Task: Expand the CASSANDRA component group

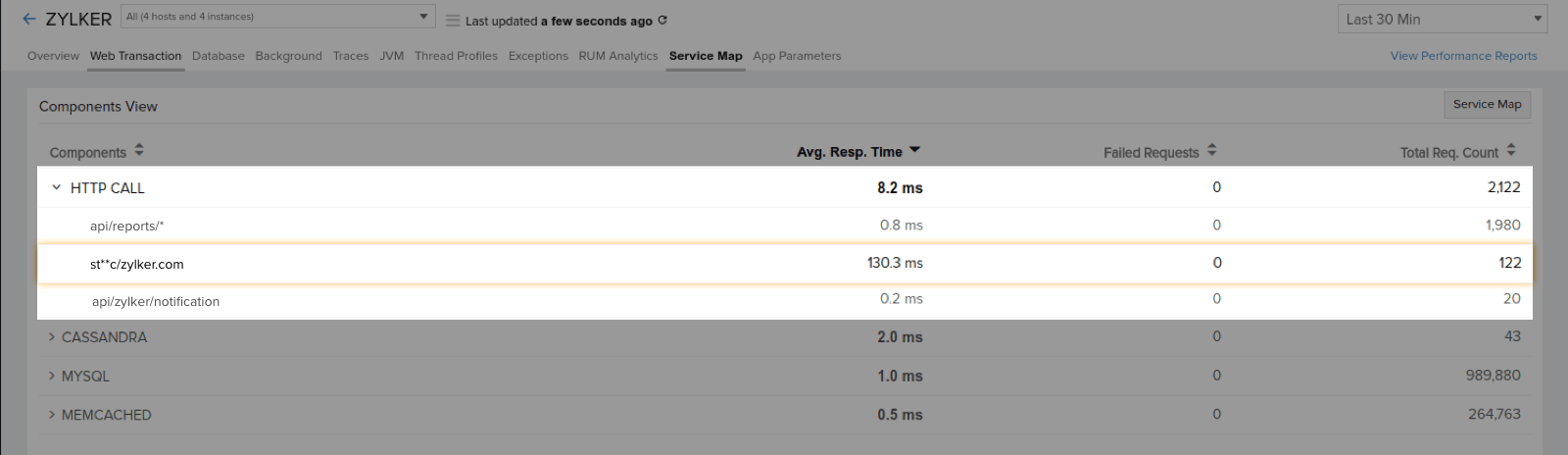Action: click(52, 337)
